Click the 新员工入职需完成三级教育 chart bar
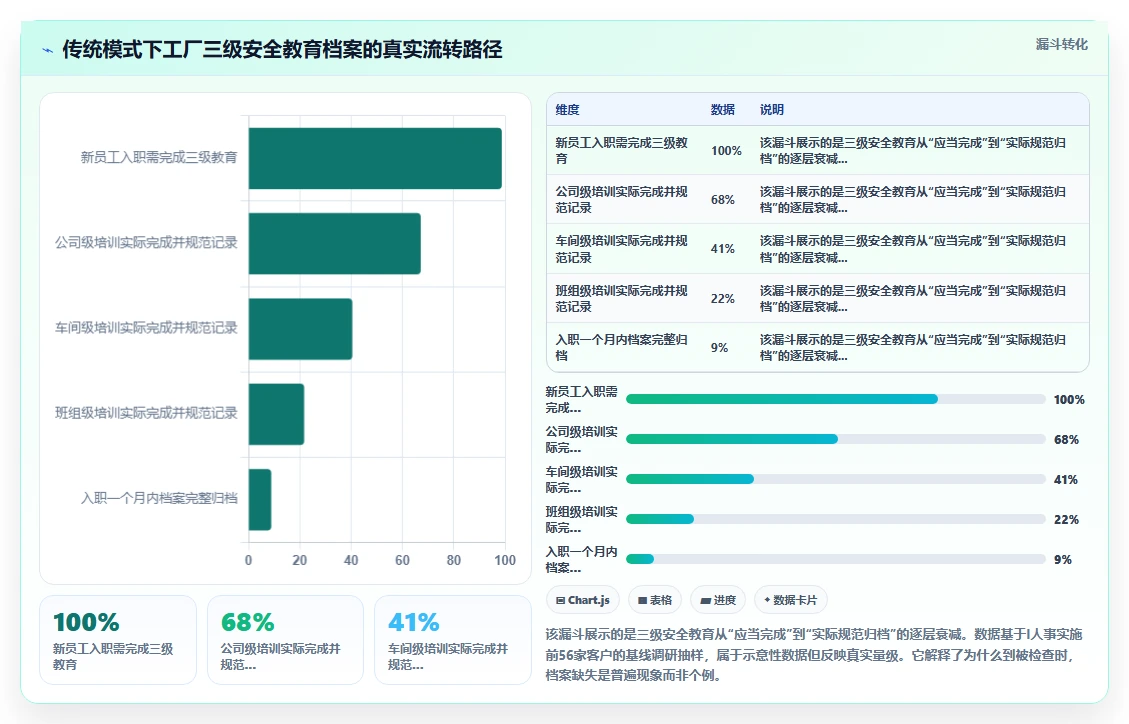This screenshot has height=724, width=1129. coord(375,158)
